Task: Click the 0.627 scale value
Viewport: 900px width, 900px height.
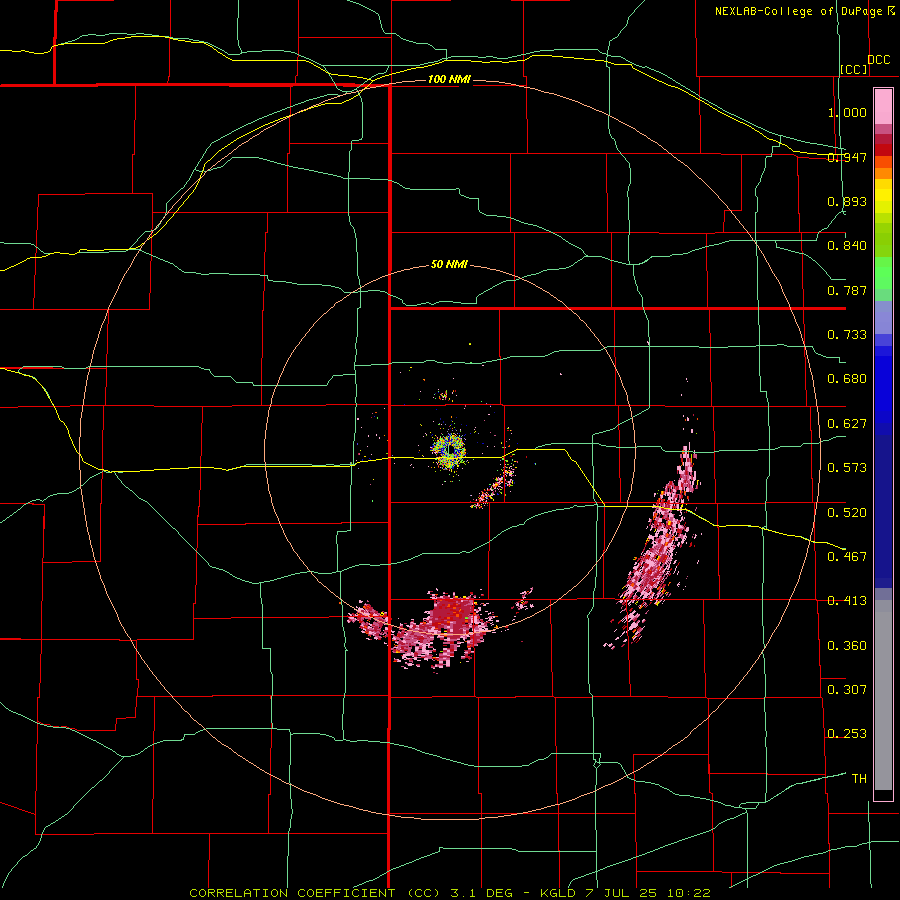Action: (x=847, y=424)
